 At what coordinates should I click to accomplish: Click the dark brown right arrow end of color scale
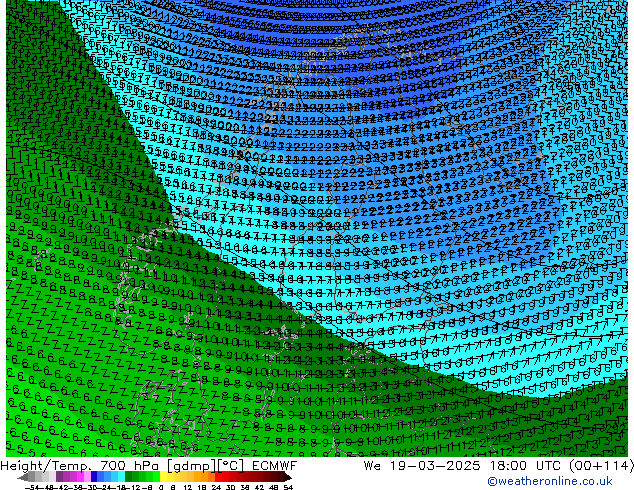[288, 477]
